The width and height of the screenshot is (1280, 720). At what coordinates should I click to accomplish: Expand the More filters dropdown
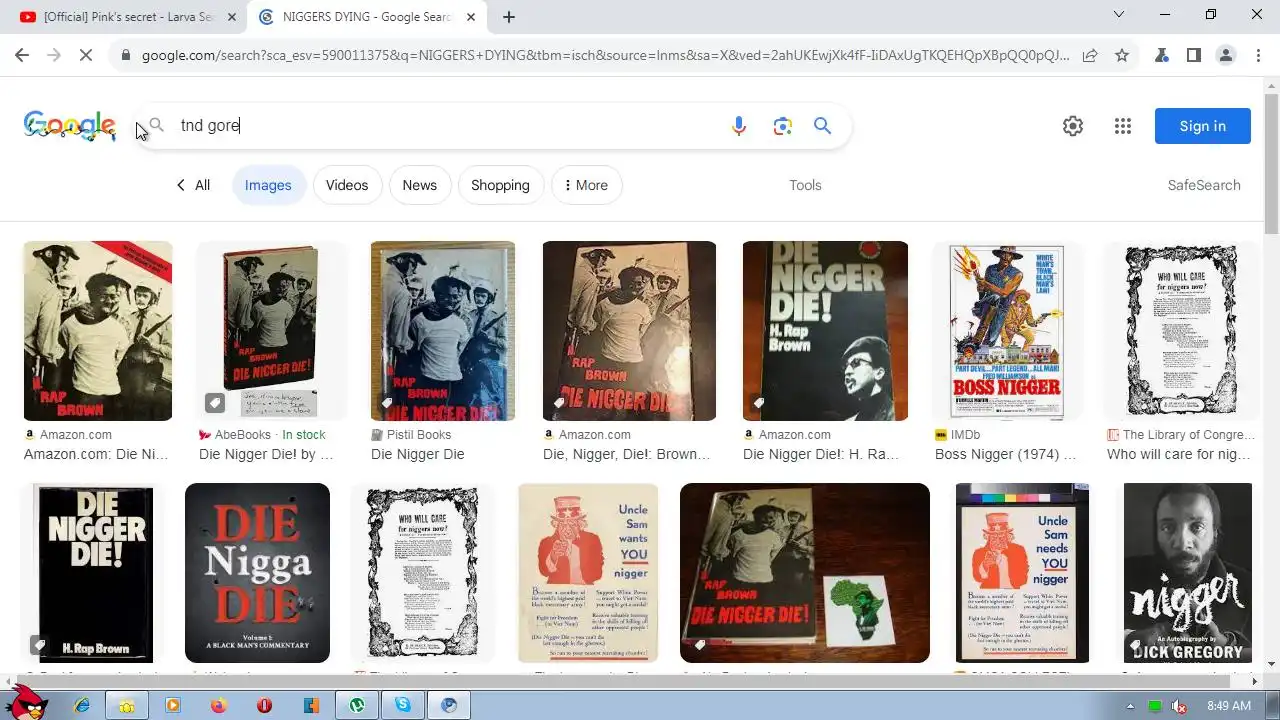[x=587, y=185]
